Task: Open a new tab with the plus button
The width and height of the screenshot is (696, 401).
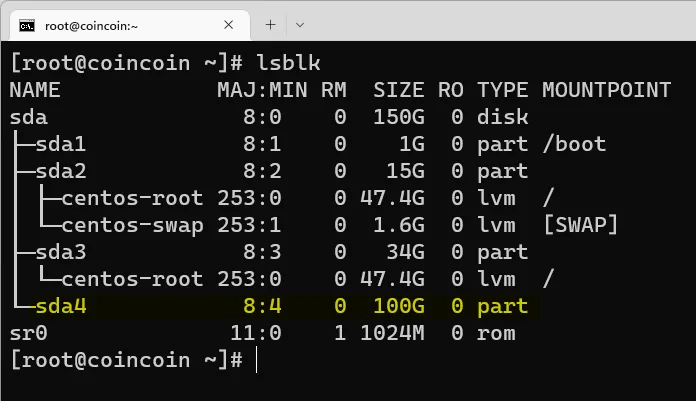Action: click(x=270, y=25)
